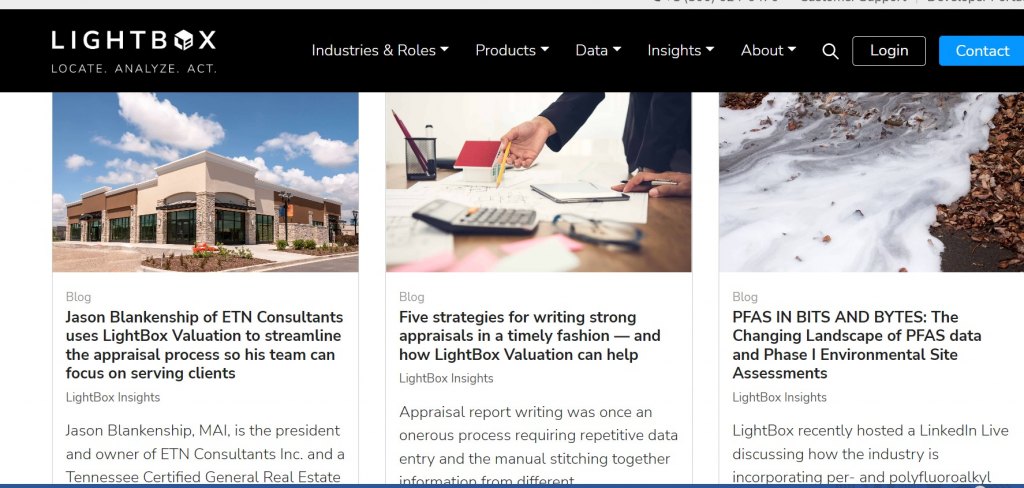Viewport: 1024px width, 488px height.
Task: Open the retail storefront building thumbnail
Action: [205, 182]
